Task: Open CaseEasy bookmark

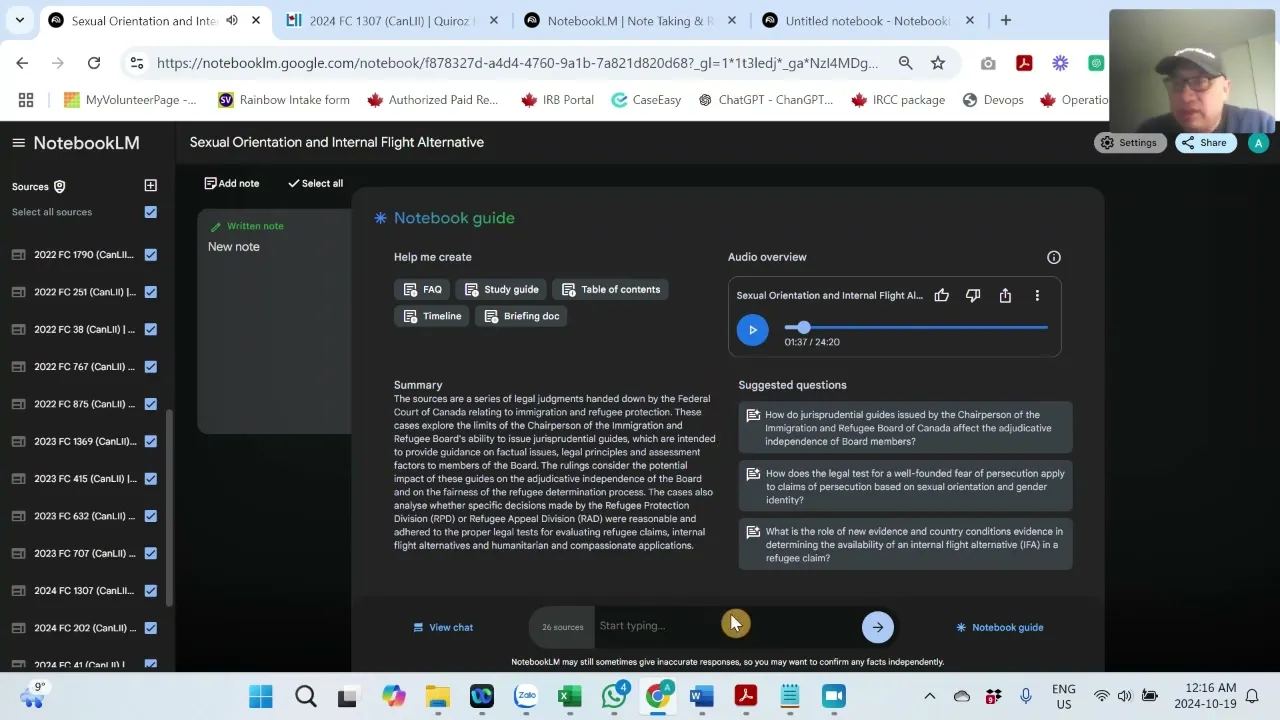Action: [x=646, y=100]
